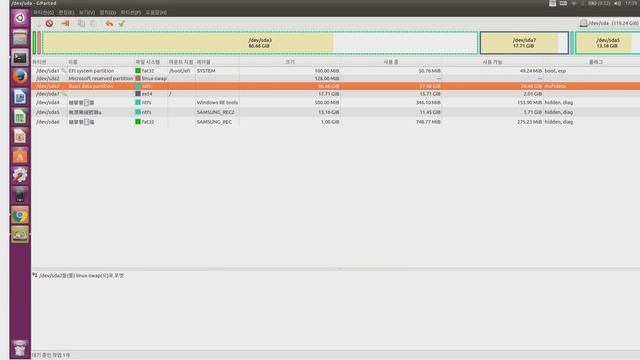Click the Windows RE tools label
640x360 pixels.
pyautogui.click(x=217, y=102)
